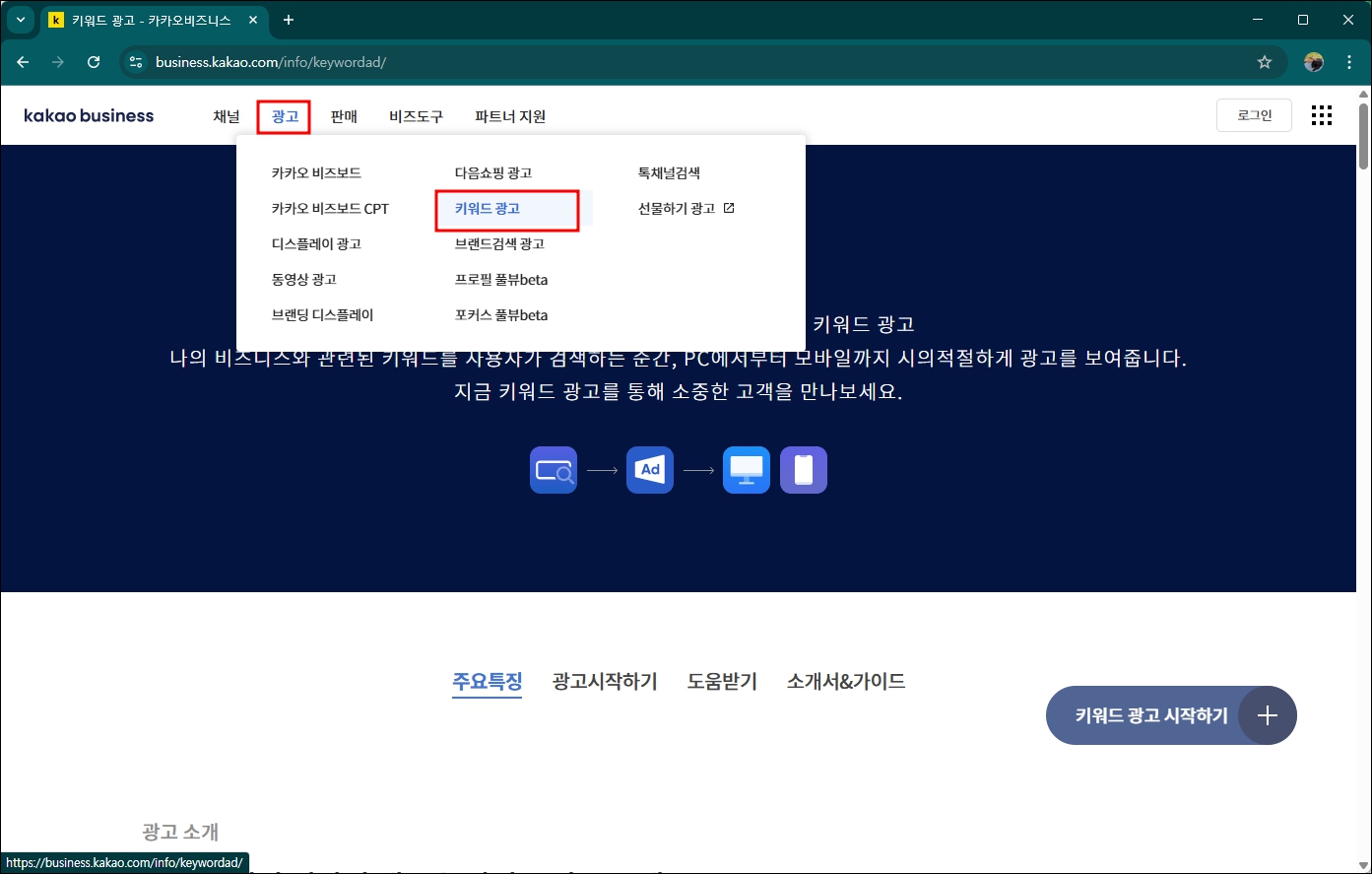Open the 채널 menu
This screenshot has height=874, width=1372.
pyautogui.click(x=226, y=115)
